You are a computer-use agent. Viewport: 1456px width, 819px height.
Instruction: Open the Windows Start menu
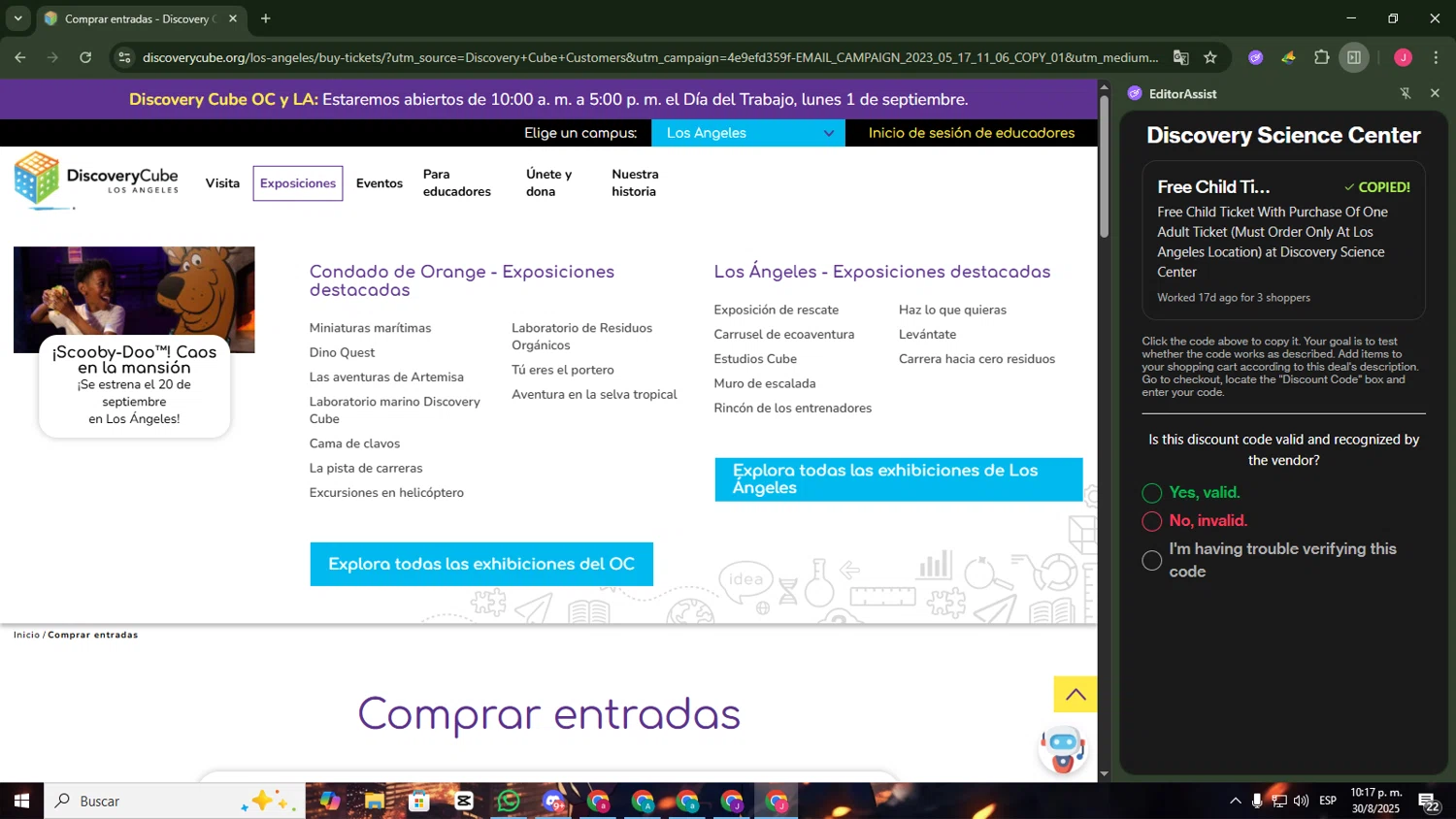pyautogui.click(x=21, y=801)
